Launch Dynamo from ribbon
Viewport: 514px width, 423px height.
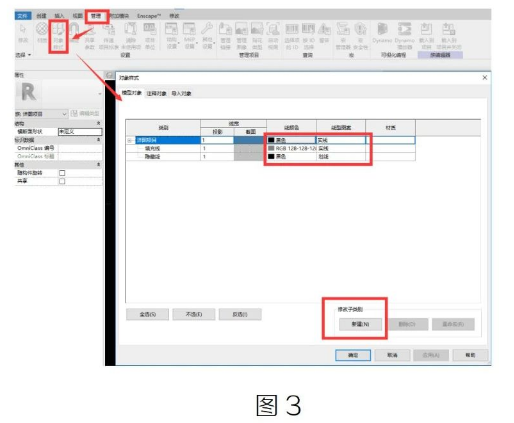pyautogui.click(x=382, y=33)
